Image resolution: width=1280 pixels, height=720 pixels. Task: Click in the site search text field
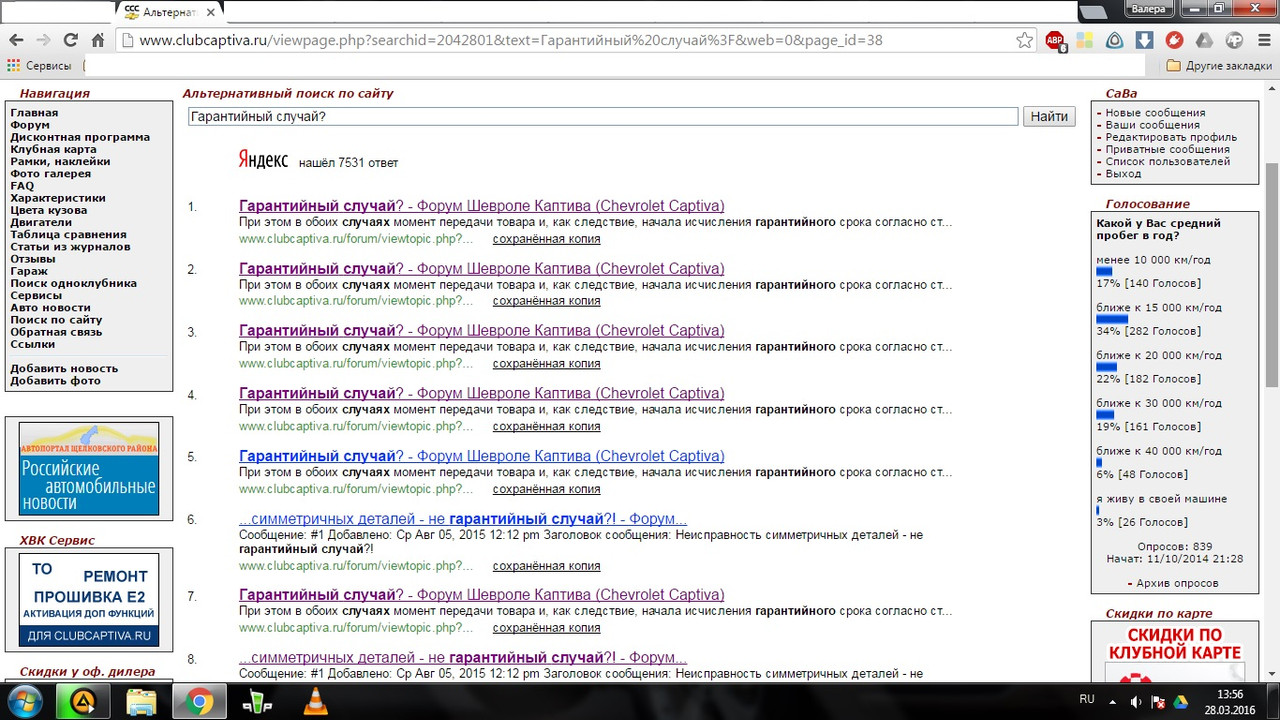603,117
